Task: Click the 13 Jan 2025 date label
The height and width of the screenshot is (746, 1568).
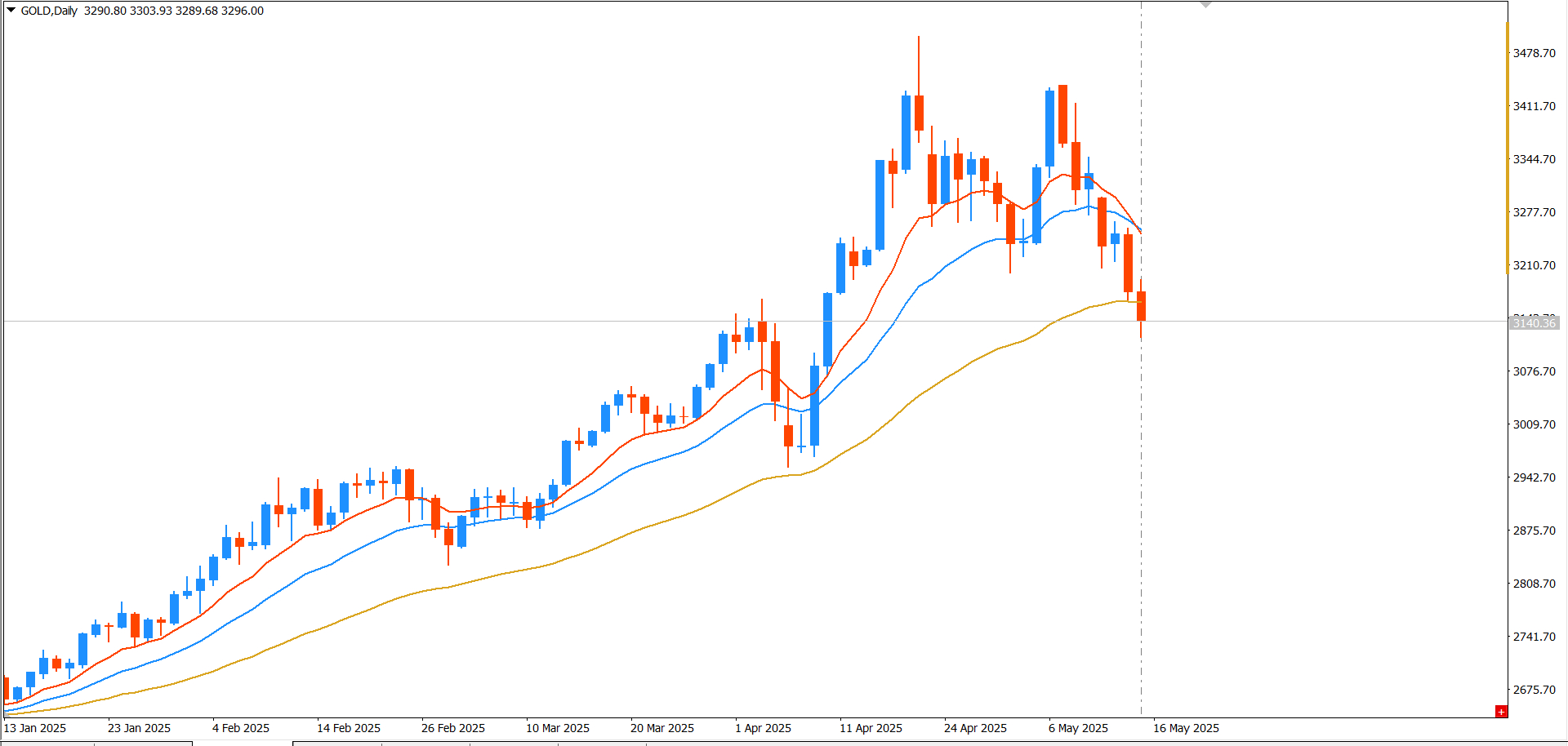Action: (35, 728)
